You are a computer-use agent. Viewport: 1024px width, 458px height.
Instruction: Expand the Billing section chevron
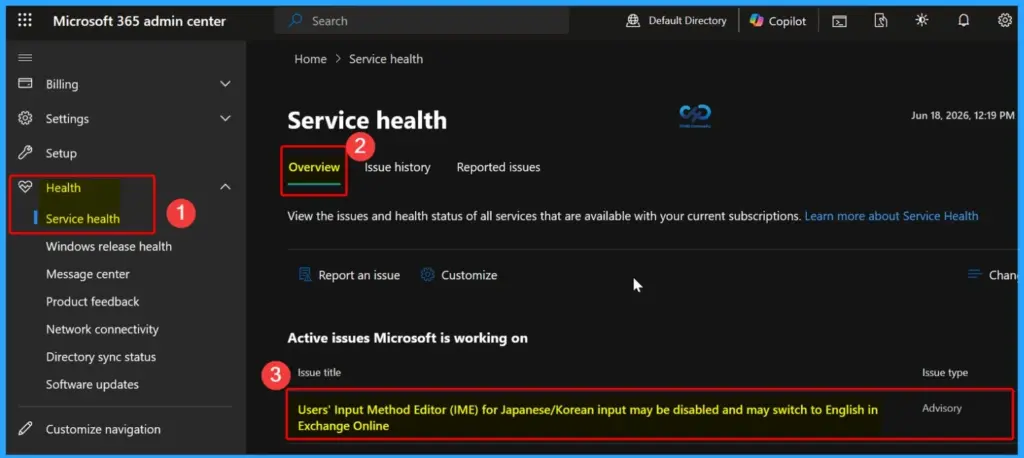pos(225,84)
